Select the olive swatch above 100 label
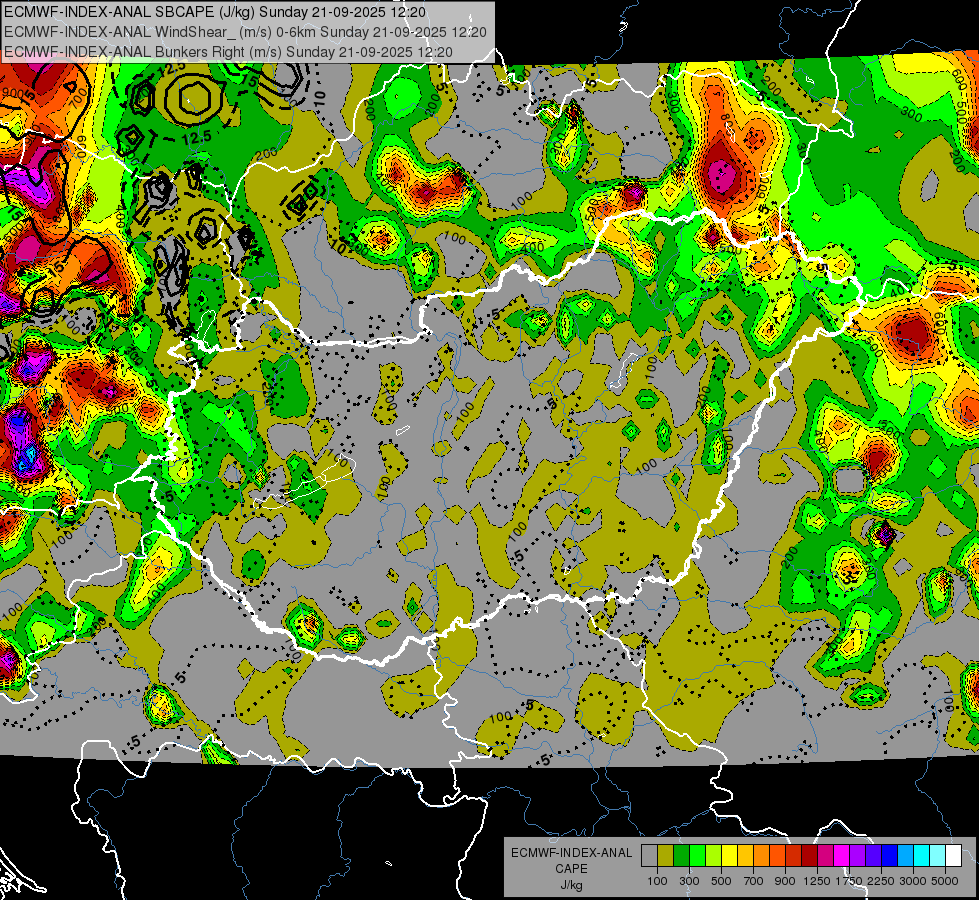 point(665,855)
